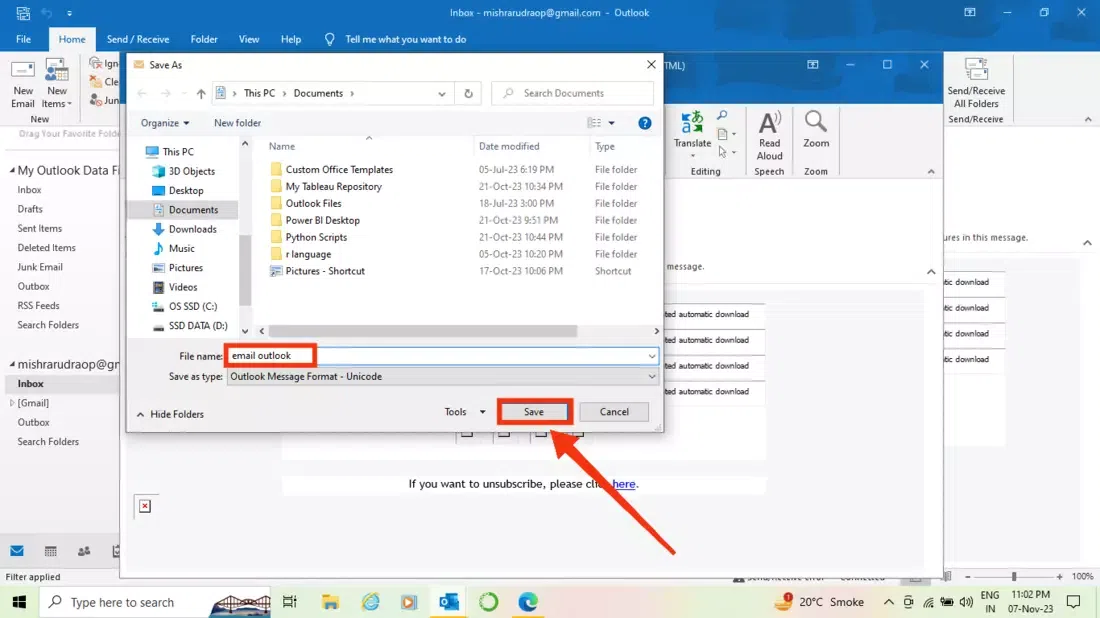The width and height of the screenshot is (1100, 618).
Task: Open the Tools dropdown menu
Action: 464,412
